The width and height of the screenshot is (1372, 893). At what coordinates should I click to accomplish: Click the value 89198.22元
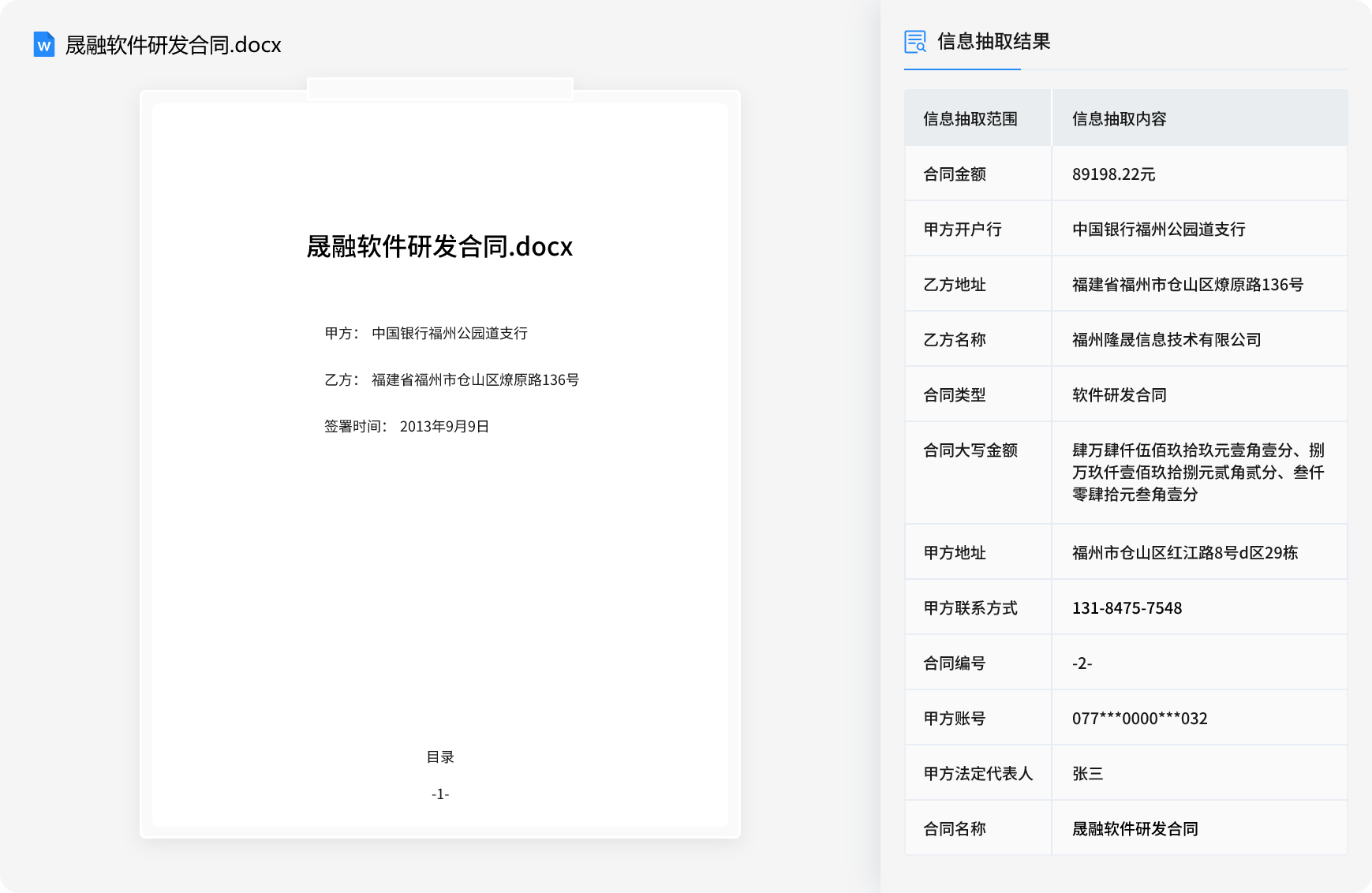(x=1113, y=174)
